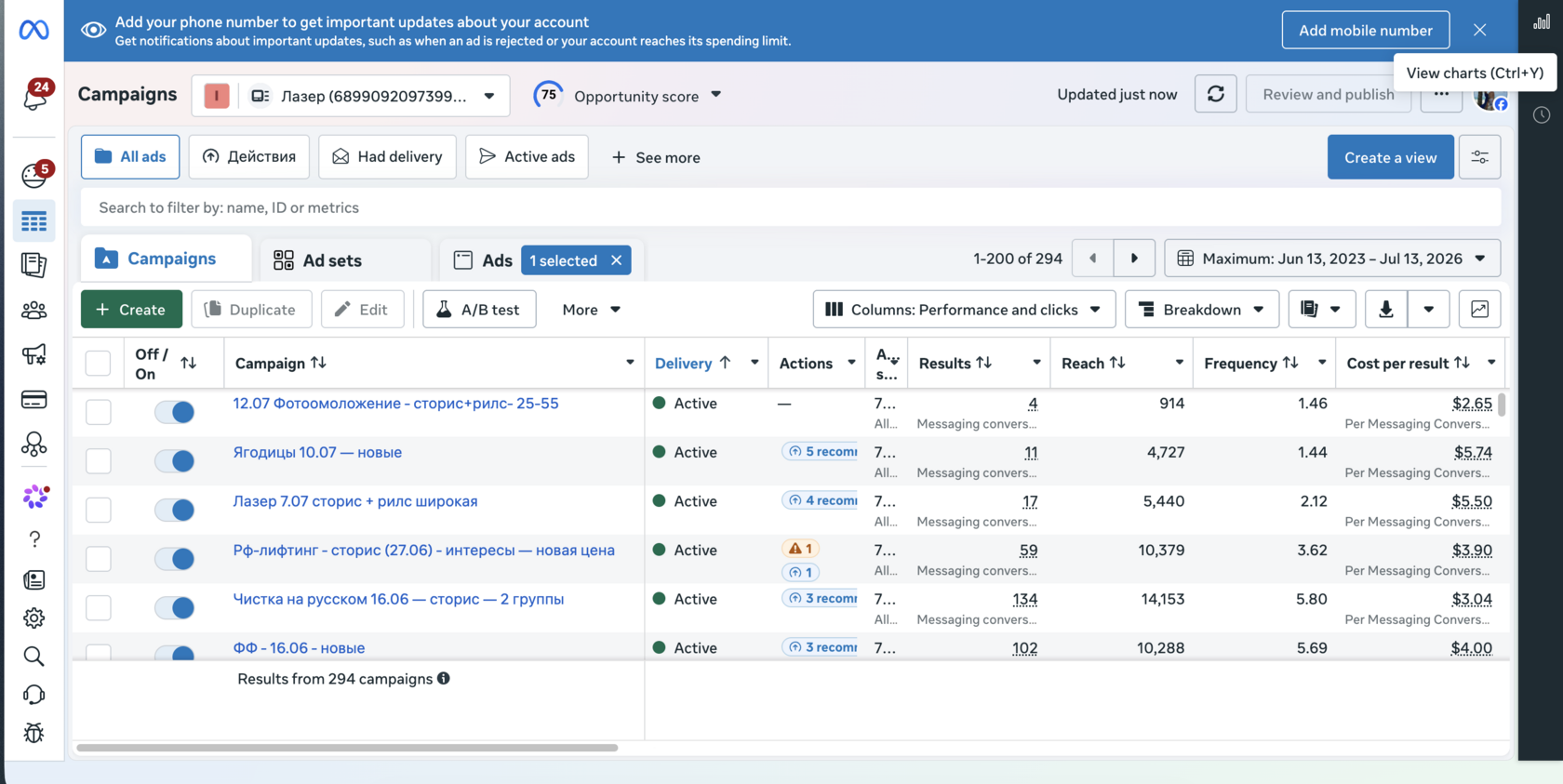Check the select-all campaigns checkbox
Image resolution: width=1563 pixels, height=784 pixels.
pos(98,363)
